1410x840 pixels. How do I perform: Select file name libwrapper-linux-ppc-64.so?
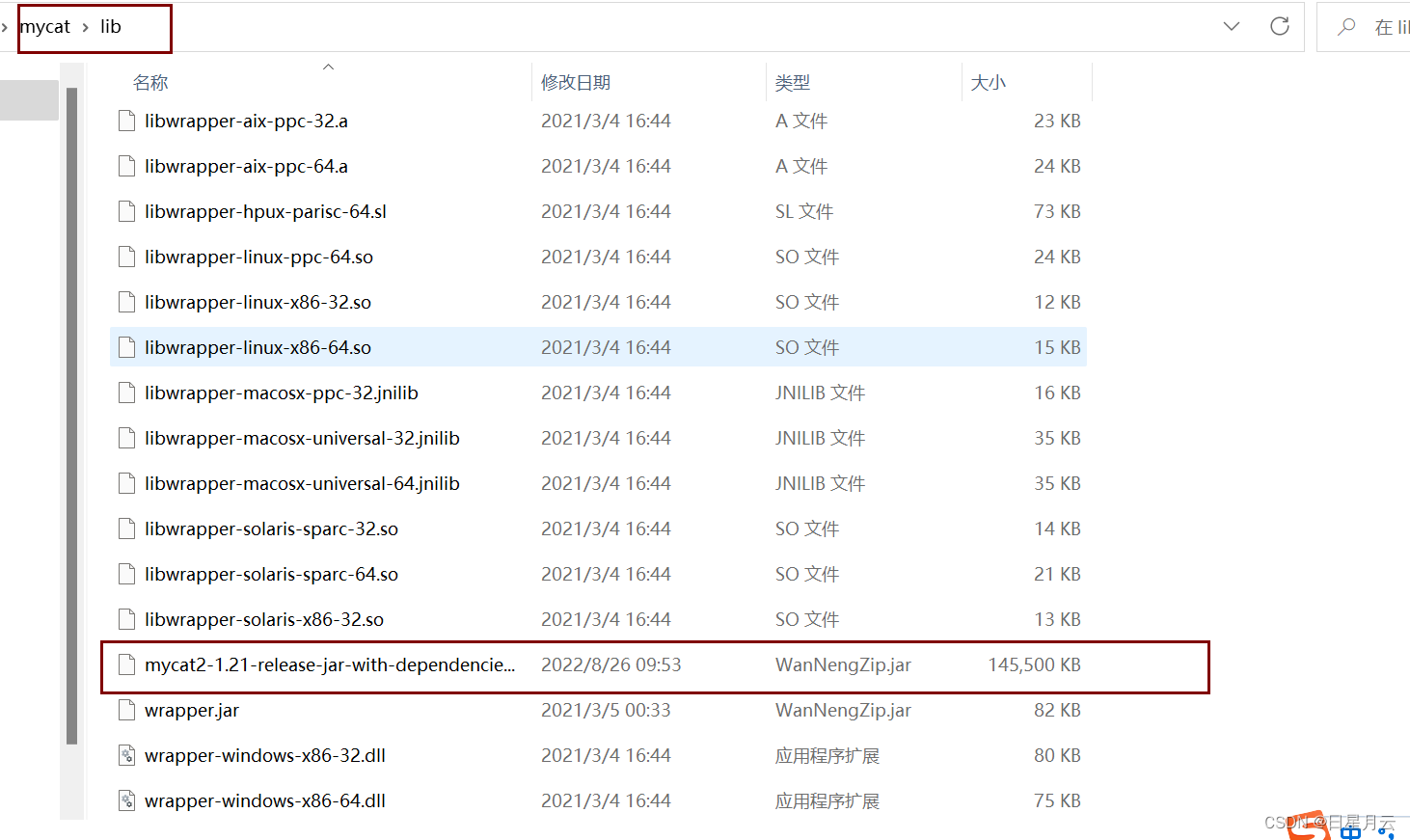coord(258,257)
